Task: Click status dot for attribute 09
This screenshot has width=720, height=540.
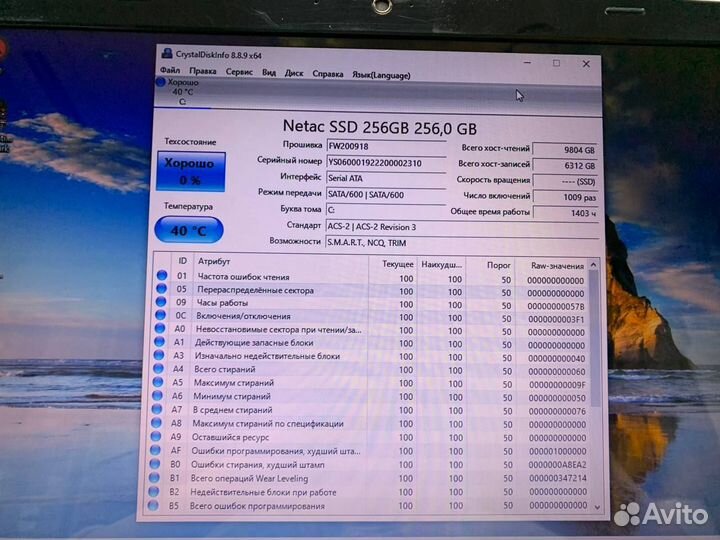Action: (x=161, y=302)
